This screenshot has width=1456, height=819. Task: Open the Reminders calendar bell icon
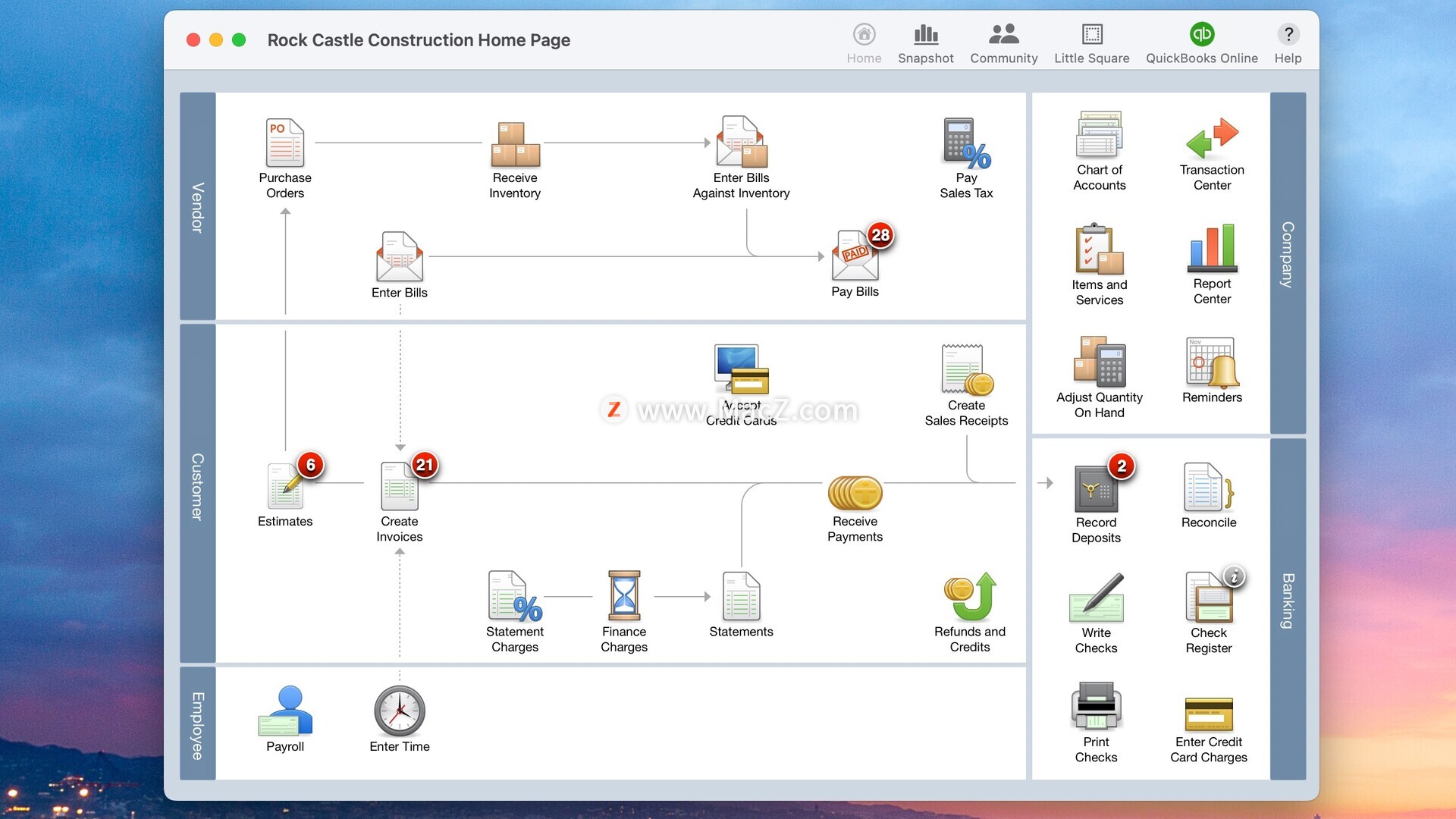coord(1212,362)
